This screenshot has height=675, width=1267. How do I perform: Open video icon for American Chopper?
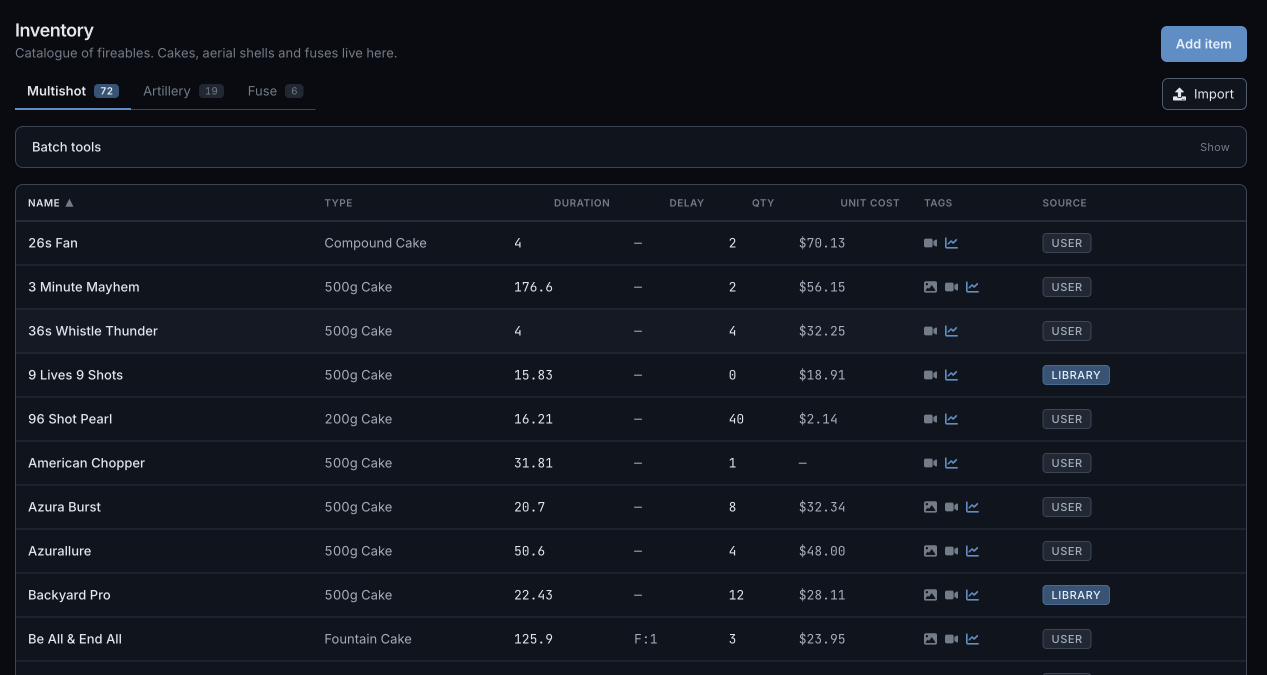coord(930,463)
